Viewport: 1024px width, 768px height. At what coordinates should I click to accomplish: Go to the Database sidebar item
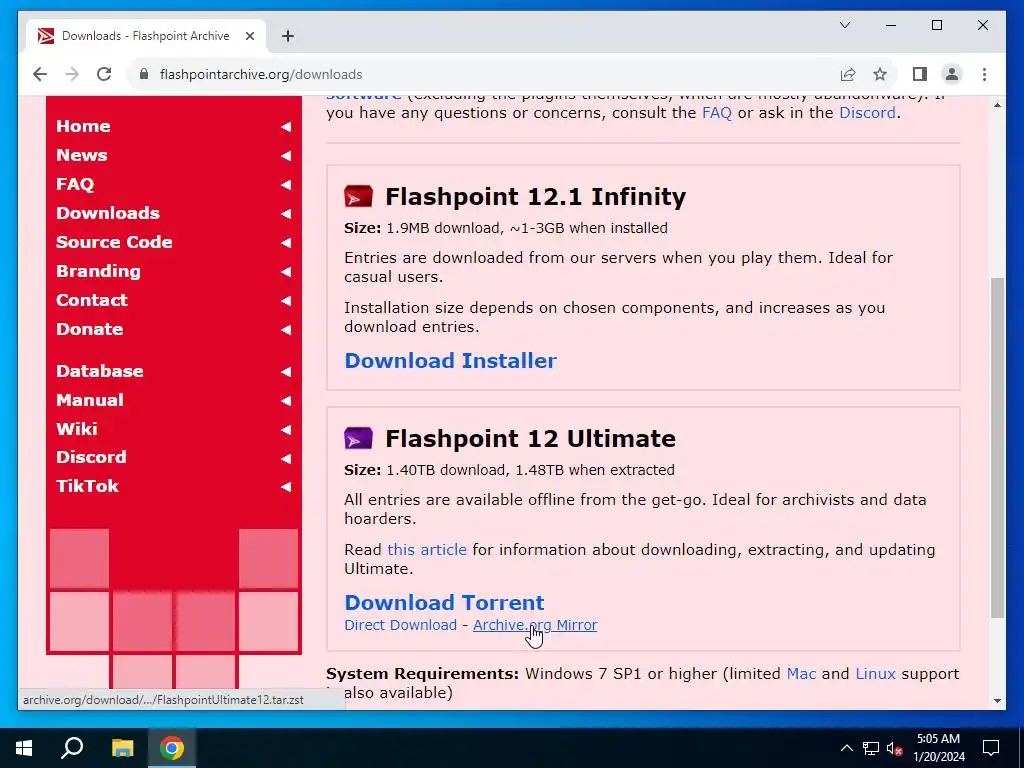(x=100, y=371)
